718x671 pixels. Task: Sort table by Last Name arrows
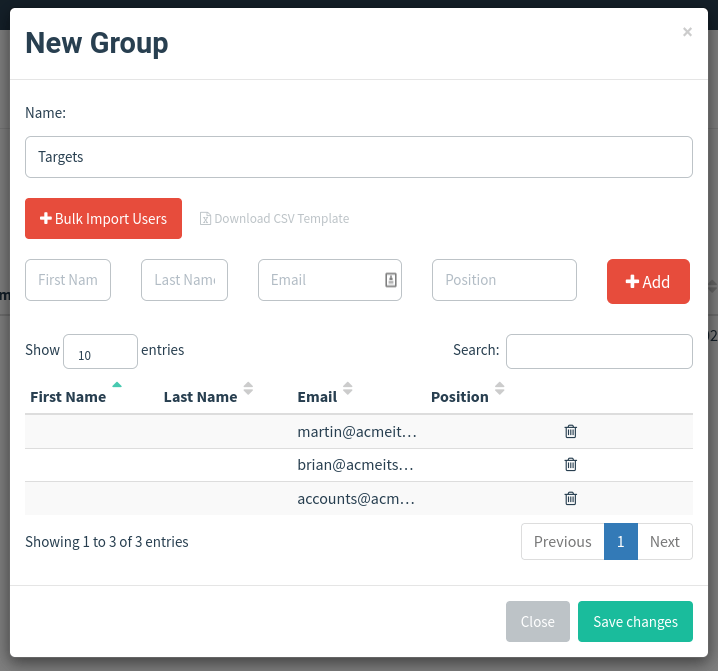tap(248, 388)
